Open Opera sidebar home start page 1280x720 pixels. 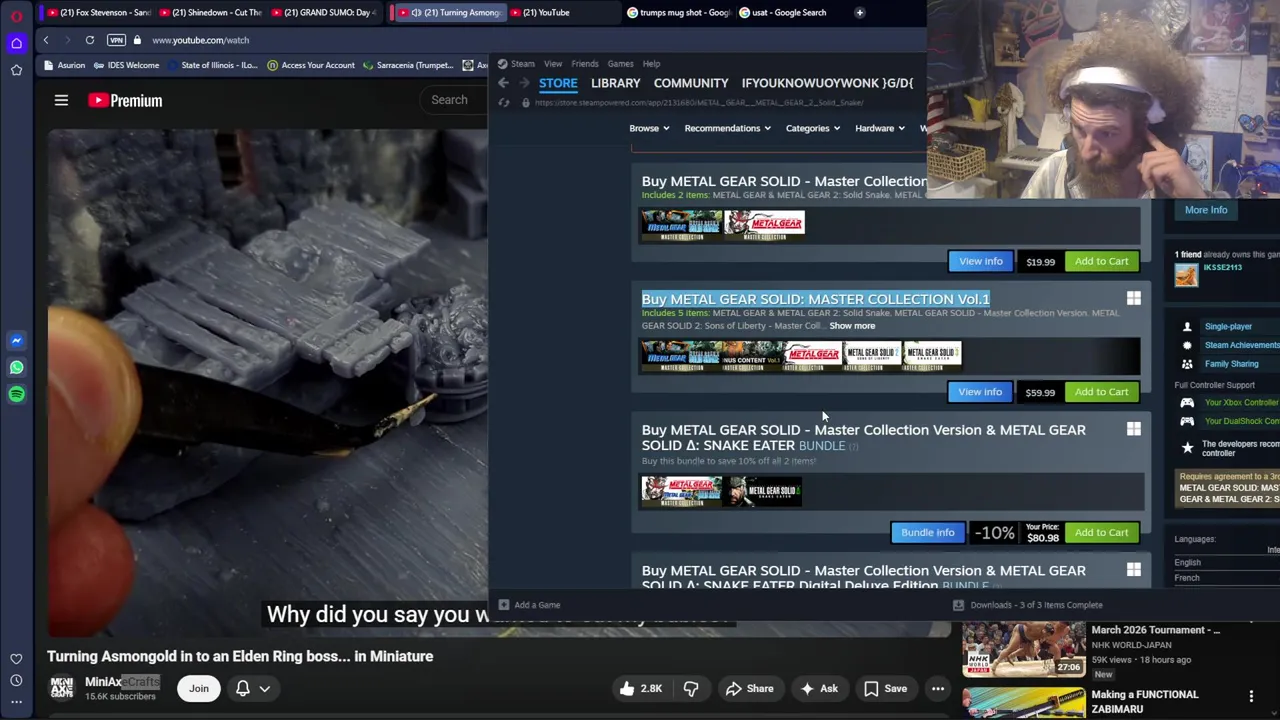(x=16, y=43)
